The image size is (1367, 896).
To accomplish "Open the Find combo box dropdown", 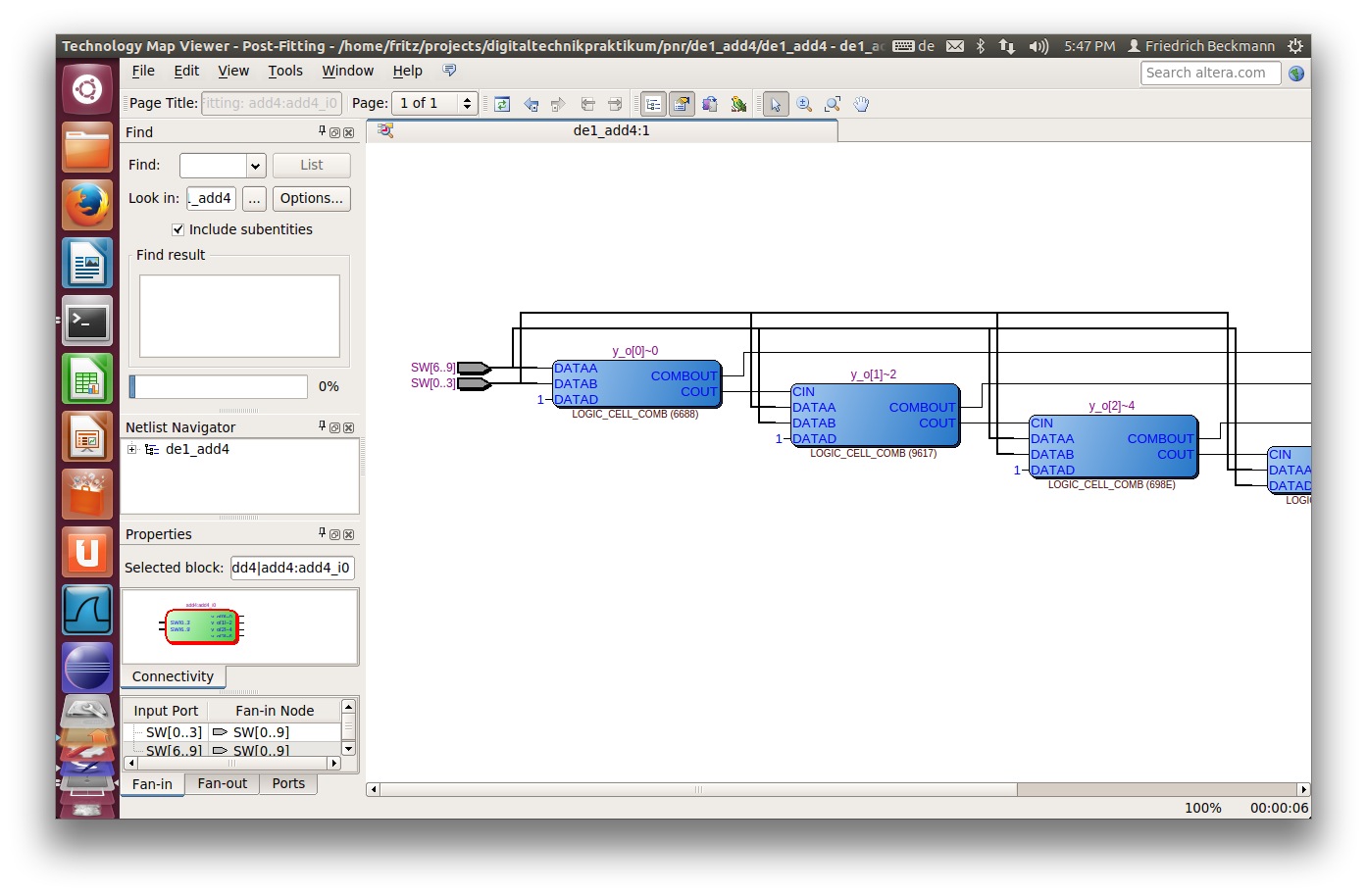I will click(255, 166).
